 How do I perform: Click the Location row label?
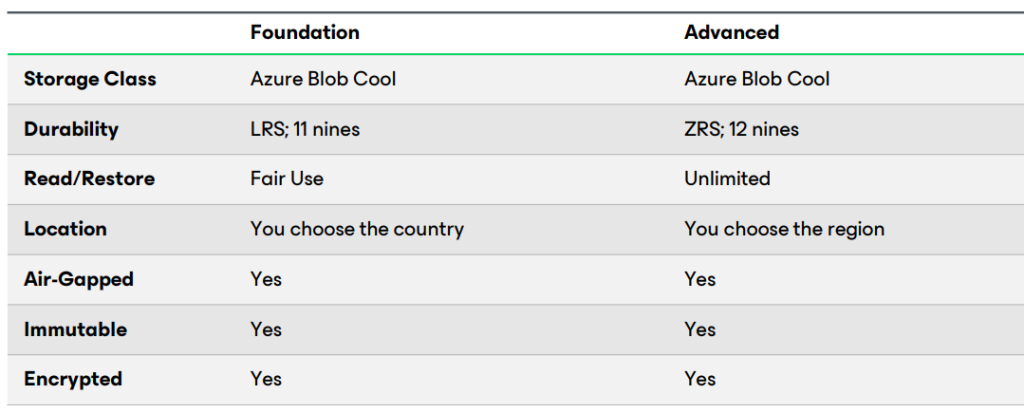pyautogui.click(x=65, y=229)
